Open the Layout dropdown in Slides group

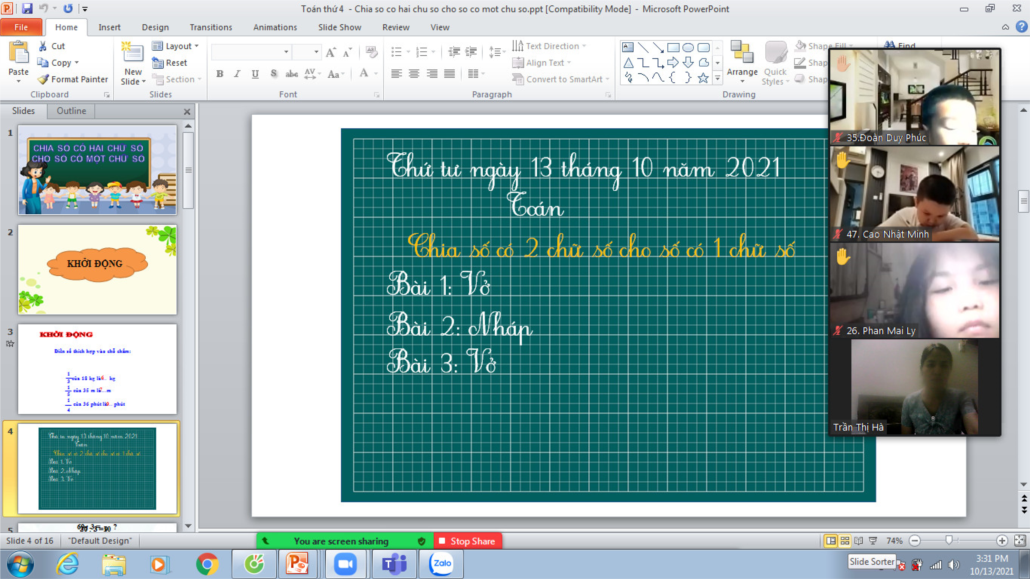click(x=176, y=46)
